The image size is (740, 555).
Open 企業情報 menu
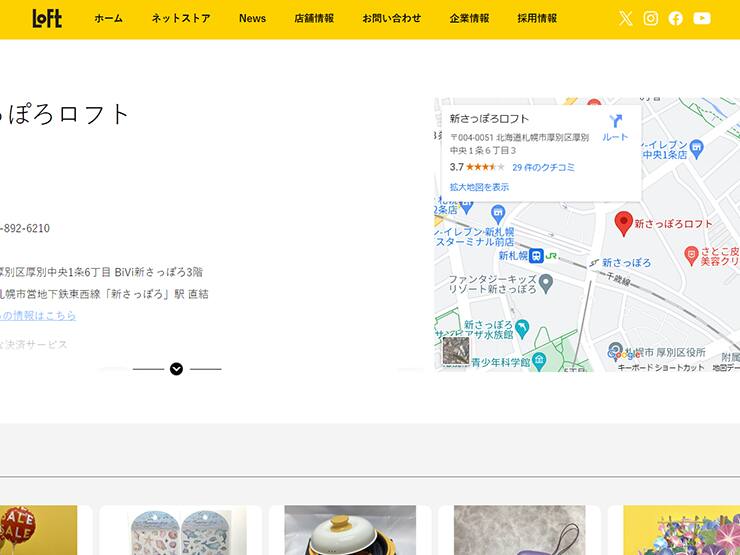[x=470, y=18]
